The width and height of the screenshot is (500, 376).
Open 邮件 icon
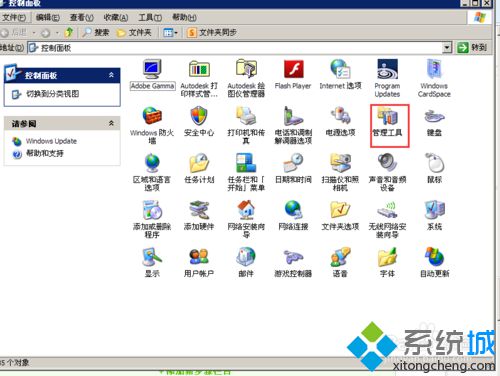(246, 262)
